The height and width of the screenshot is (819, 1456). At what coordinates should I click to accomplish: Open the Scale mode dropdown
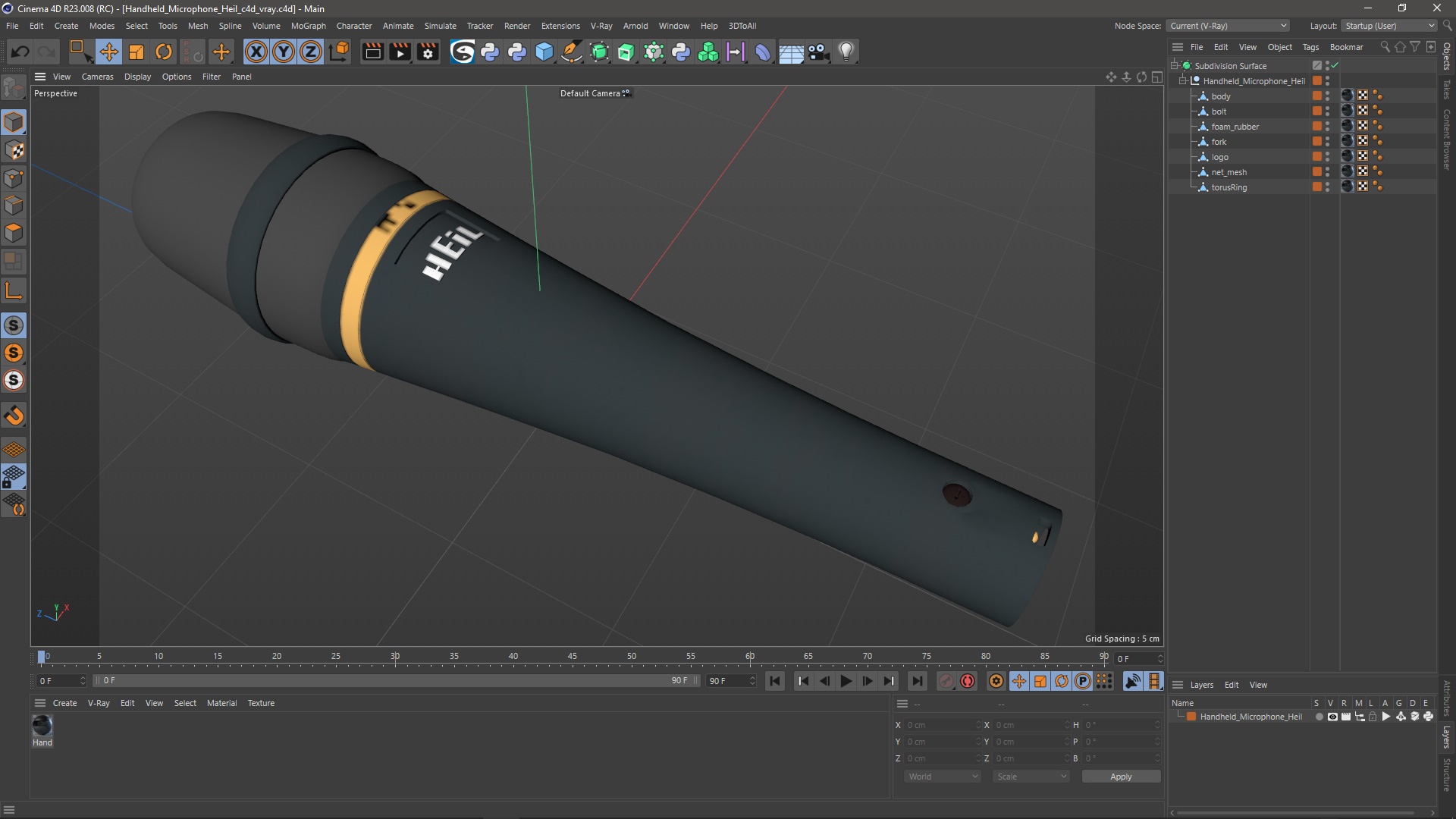[x=1031, y=777]
